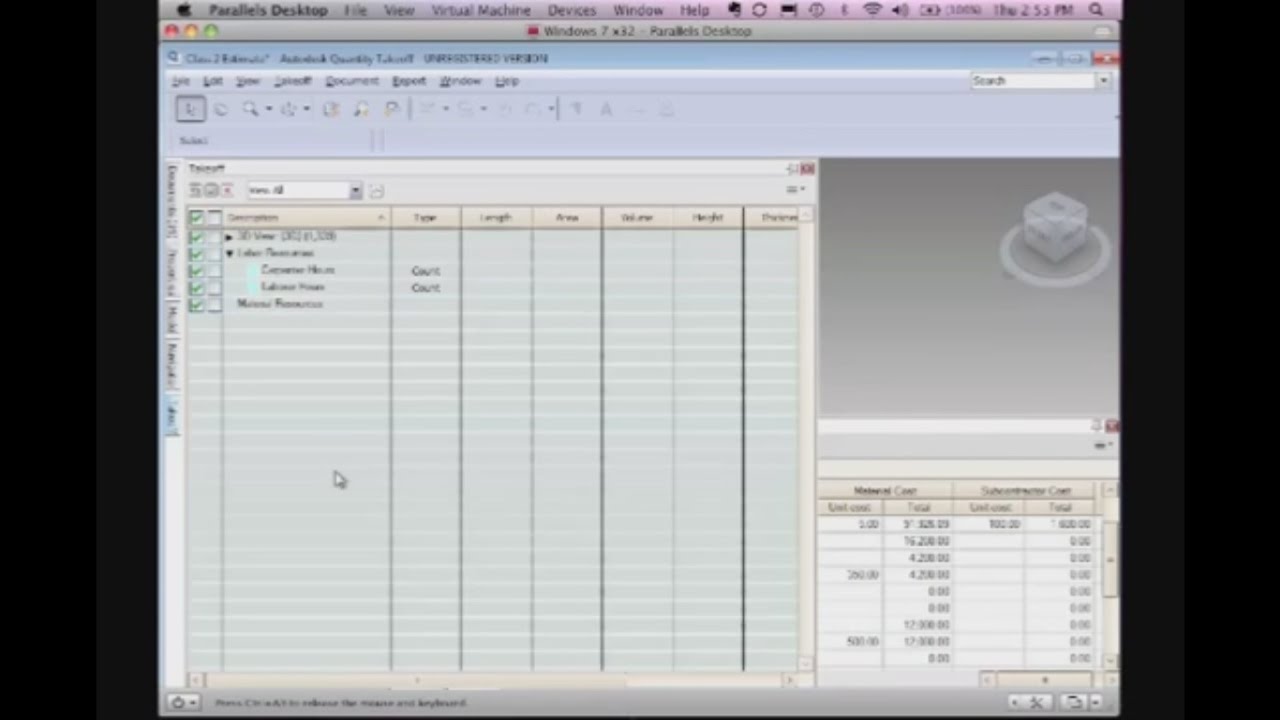Click the collapse icon in Takeoff panel
The image size is (1280, 720).
[x=211, y=190]
